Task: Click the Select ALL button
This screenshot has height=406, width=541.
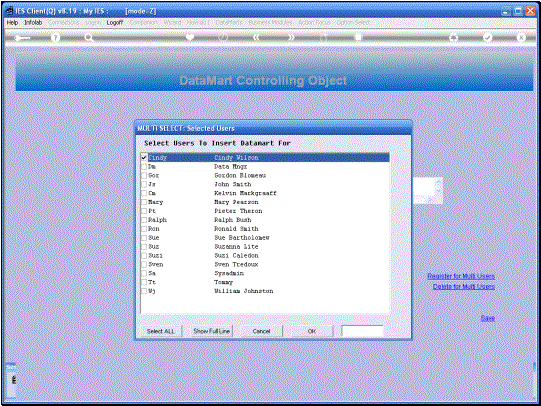Action: (160, 331)
